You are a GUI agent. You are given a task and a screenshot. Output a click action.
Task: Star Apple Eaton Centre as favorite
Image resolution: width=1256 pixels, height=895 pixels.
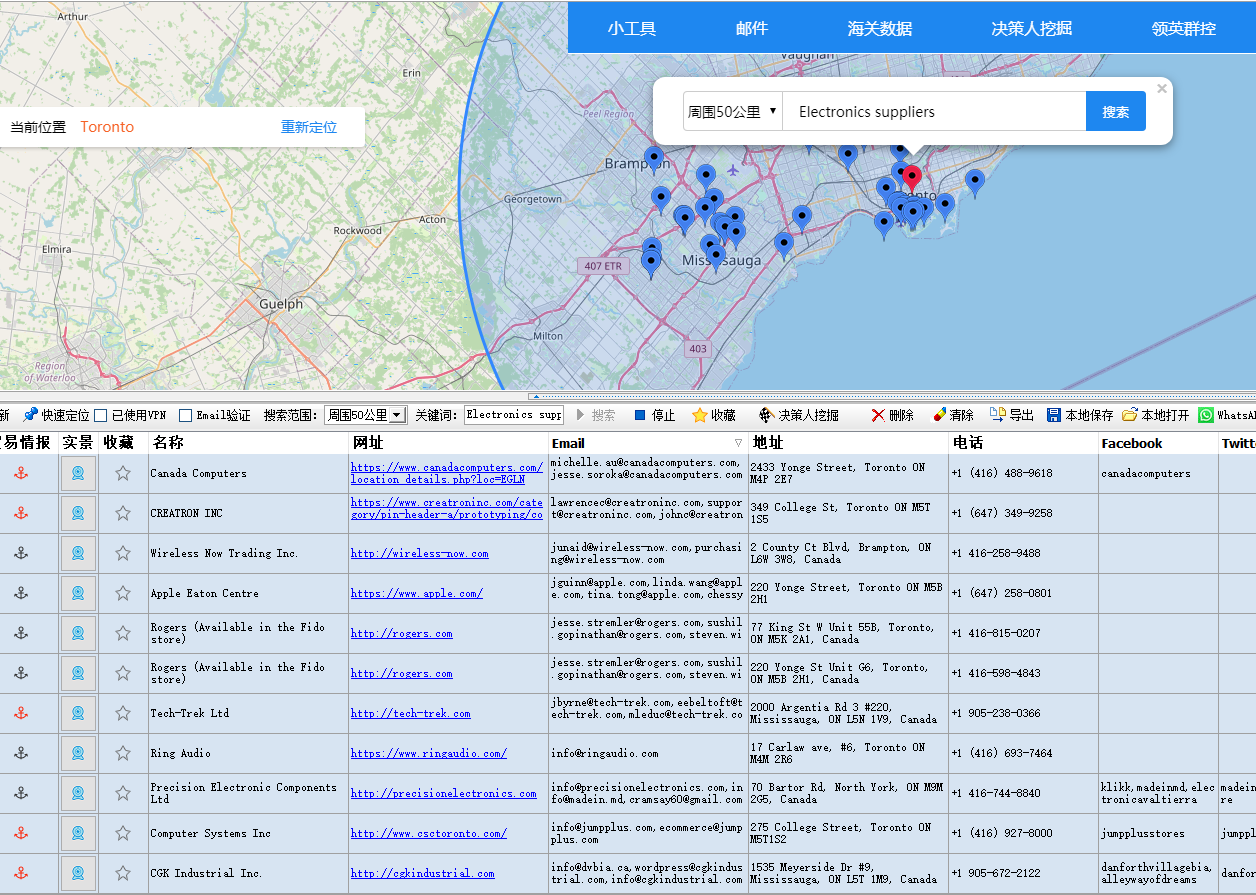pyautogui.click(x=123, y=593)
